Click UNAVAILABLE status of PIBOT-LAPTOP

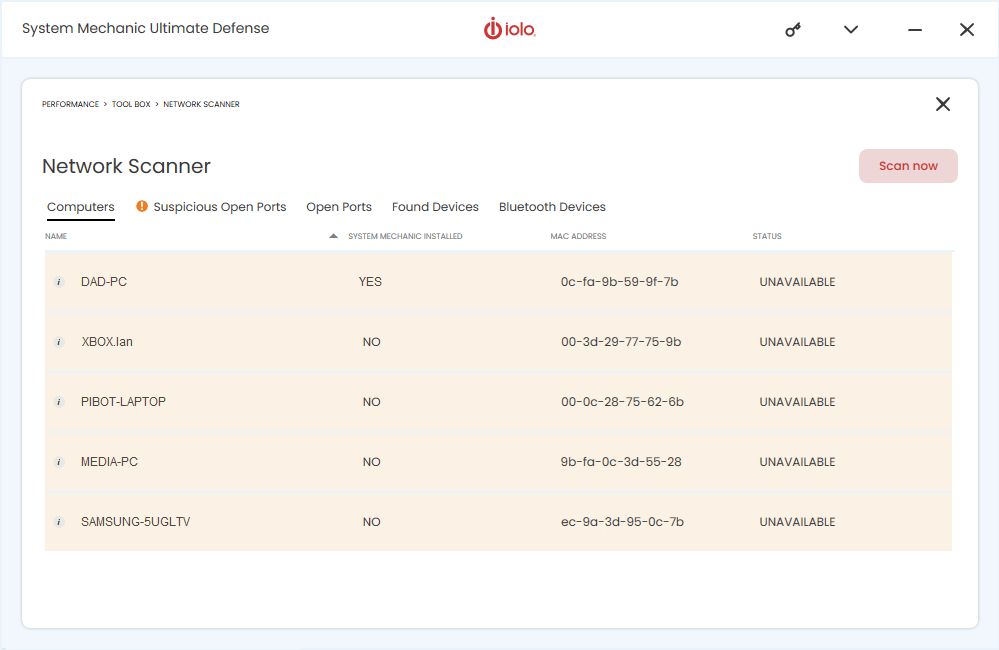(x=797, y=401)
